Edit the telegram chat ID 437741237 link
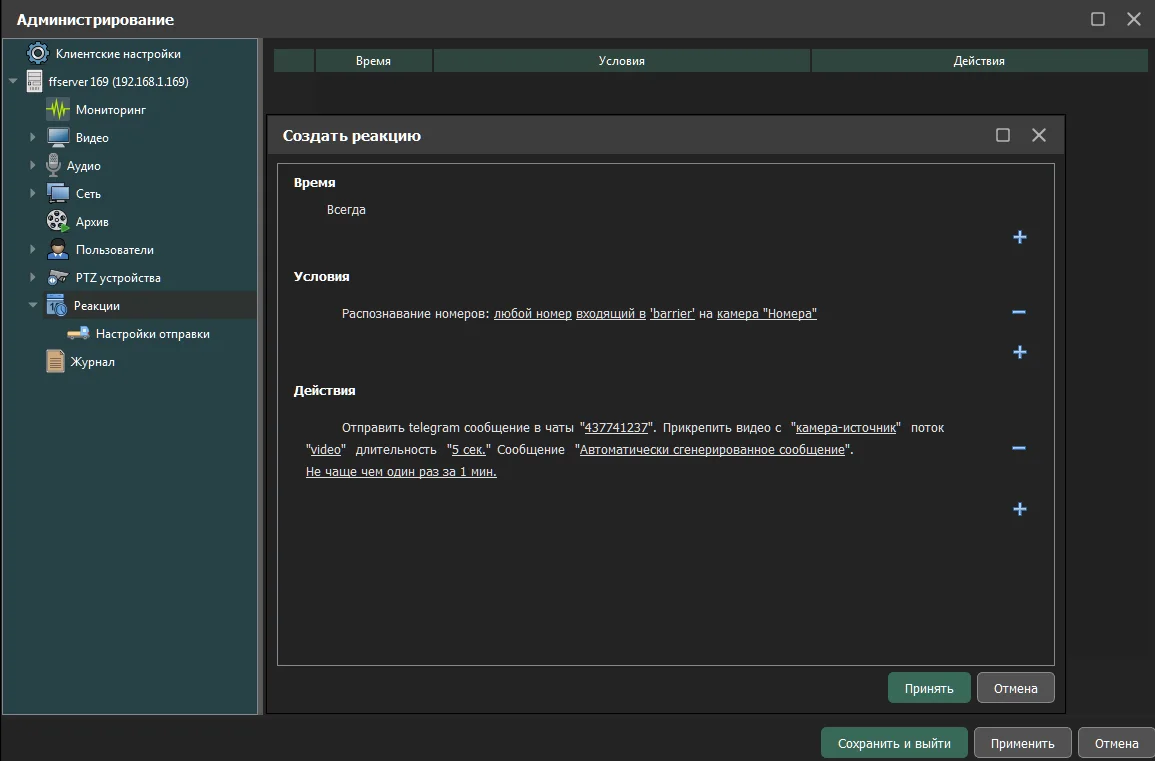This screenshot has width=1155, height=761. point(616,428)
